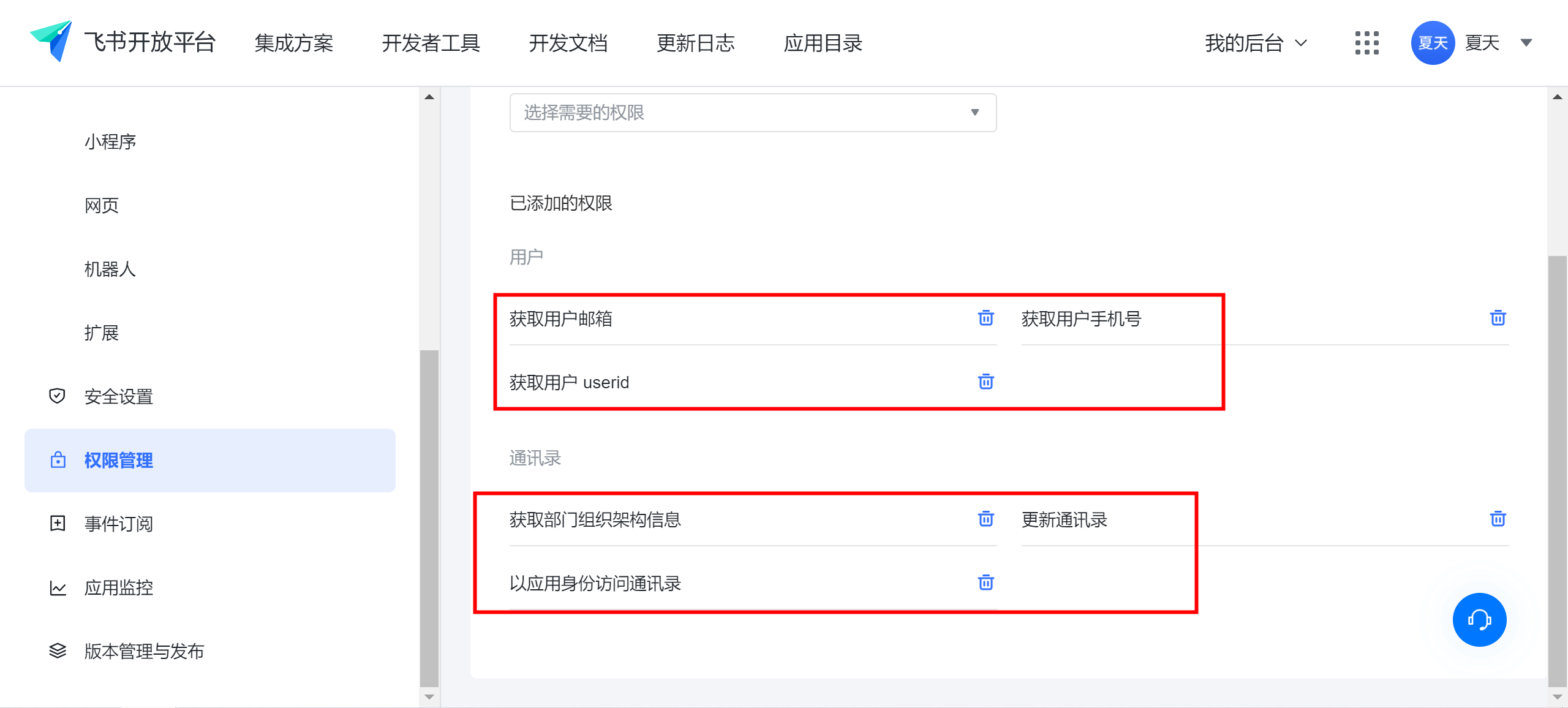The height and width of the screenshot is (708, 1568).
Task: Delete the 获取用户邮箱 permission
Action: tap(986, 318)
